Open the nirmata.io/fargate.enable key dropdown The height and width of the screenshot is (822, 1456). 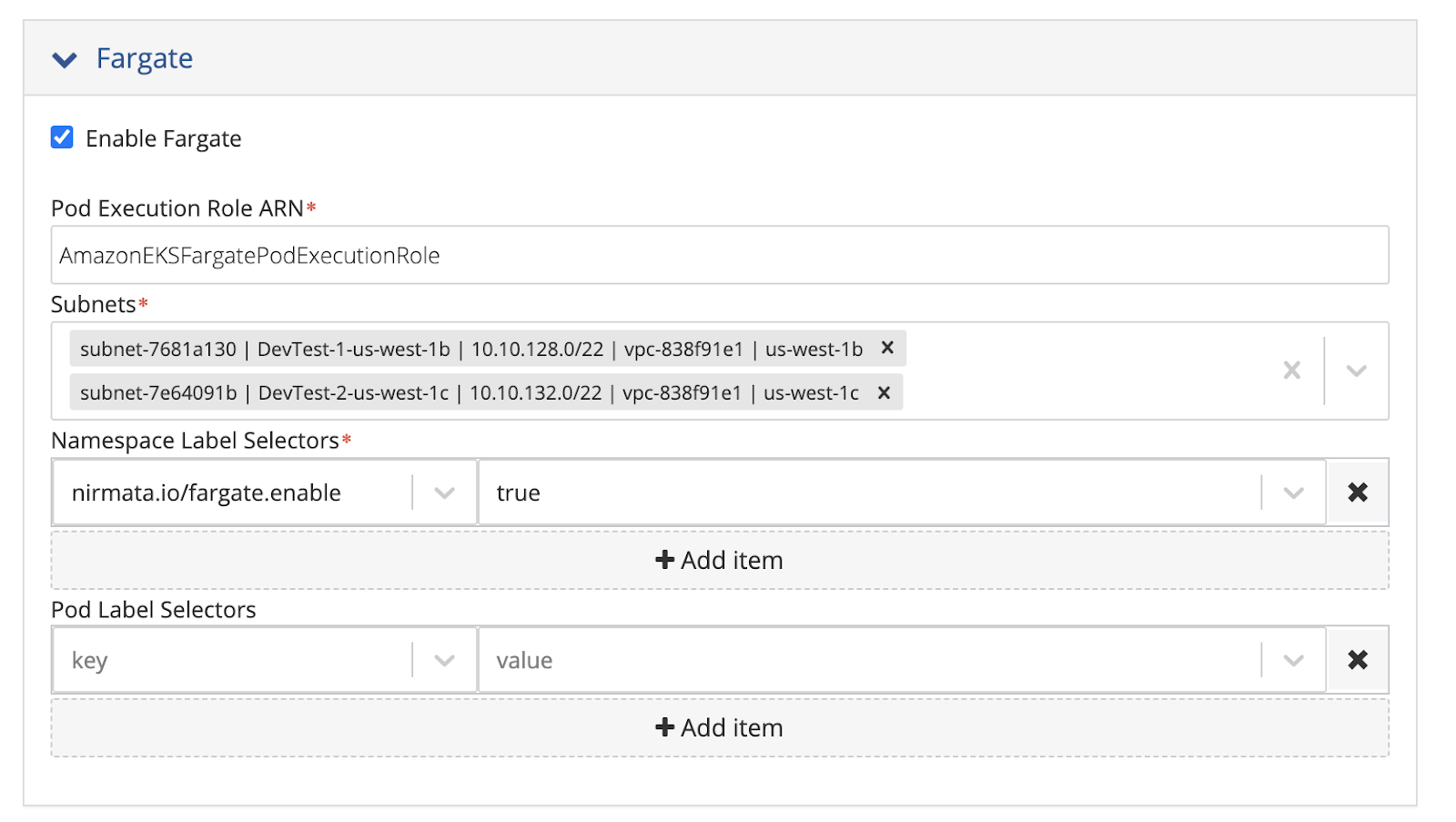(444, 492)
